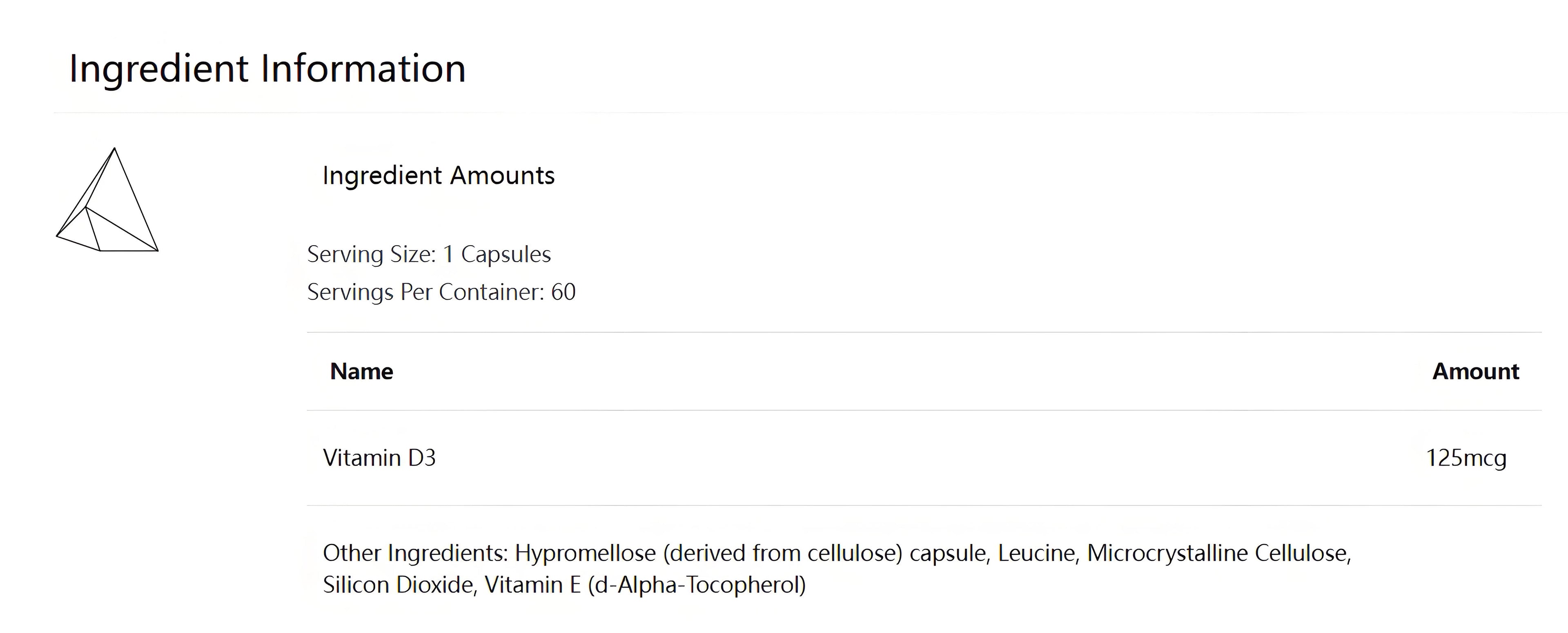Click the Ingredient Information heading
Screen dimensions: 1568x633
[267, 67]
